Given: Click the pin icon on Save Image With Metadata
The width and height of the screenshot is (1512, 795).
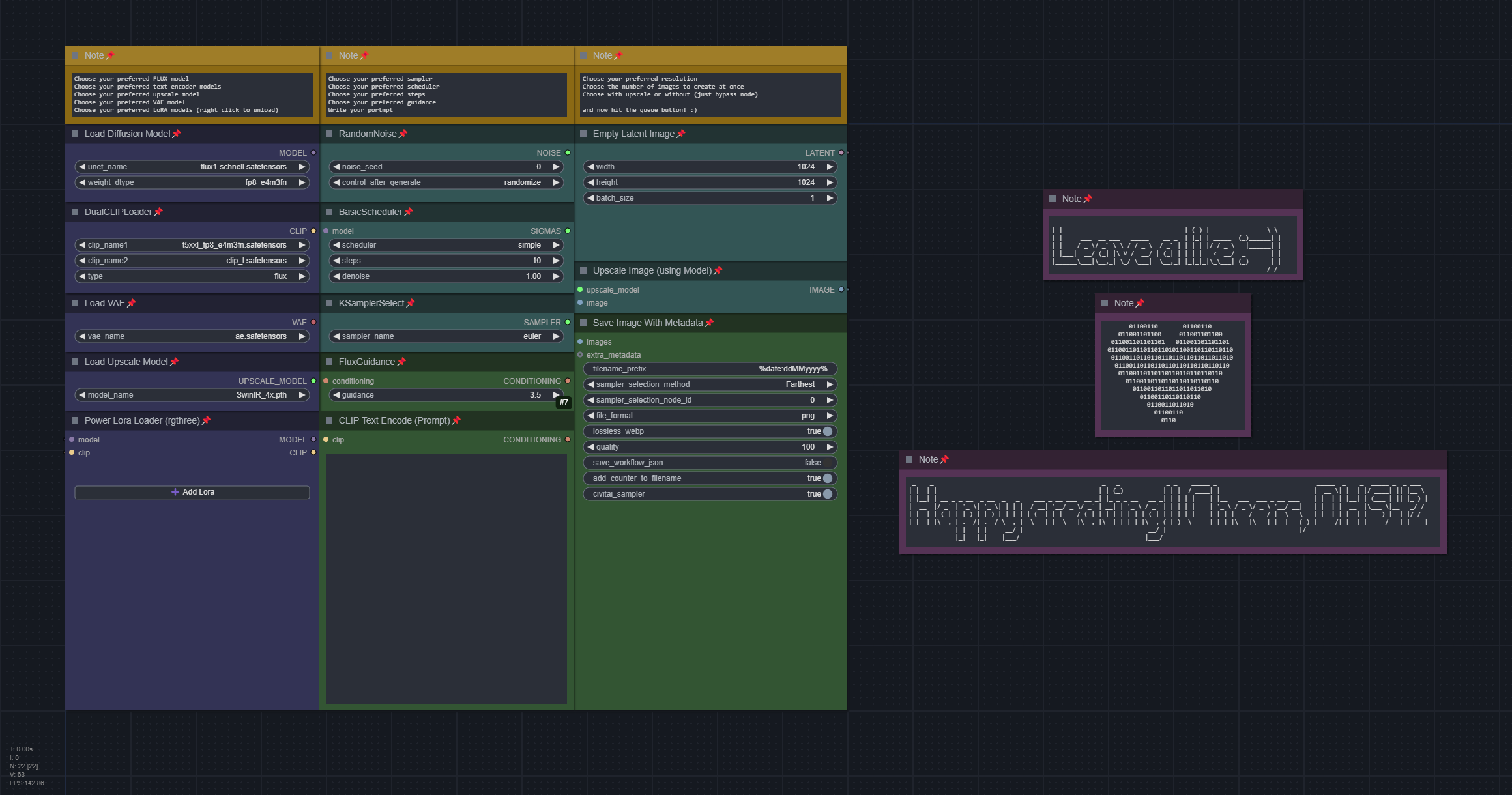Looking at the screenshot, I should point(709,323).
